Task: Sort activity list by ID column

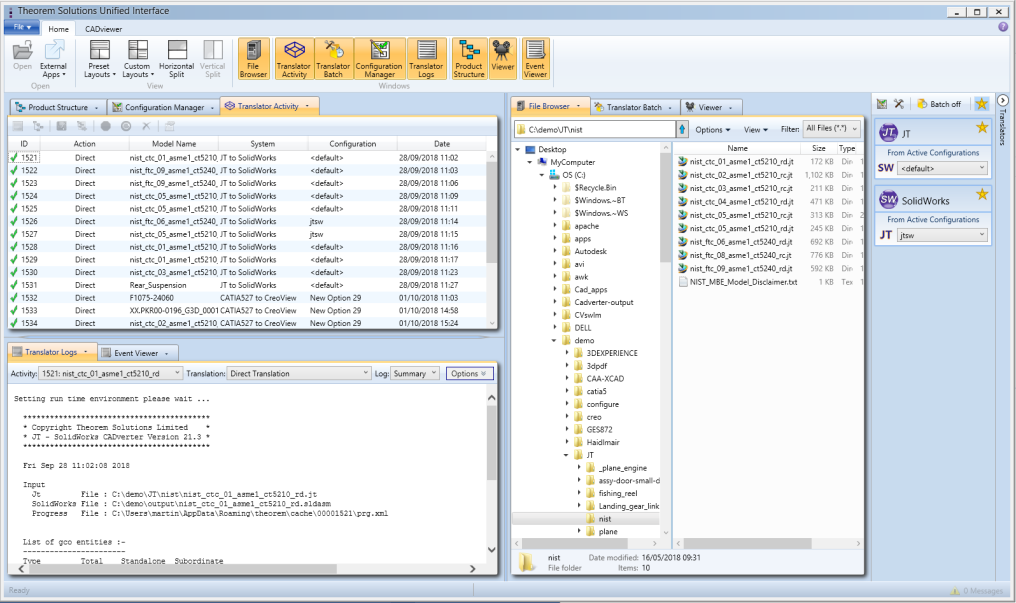Action: click(x=24, y=144)
